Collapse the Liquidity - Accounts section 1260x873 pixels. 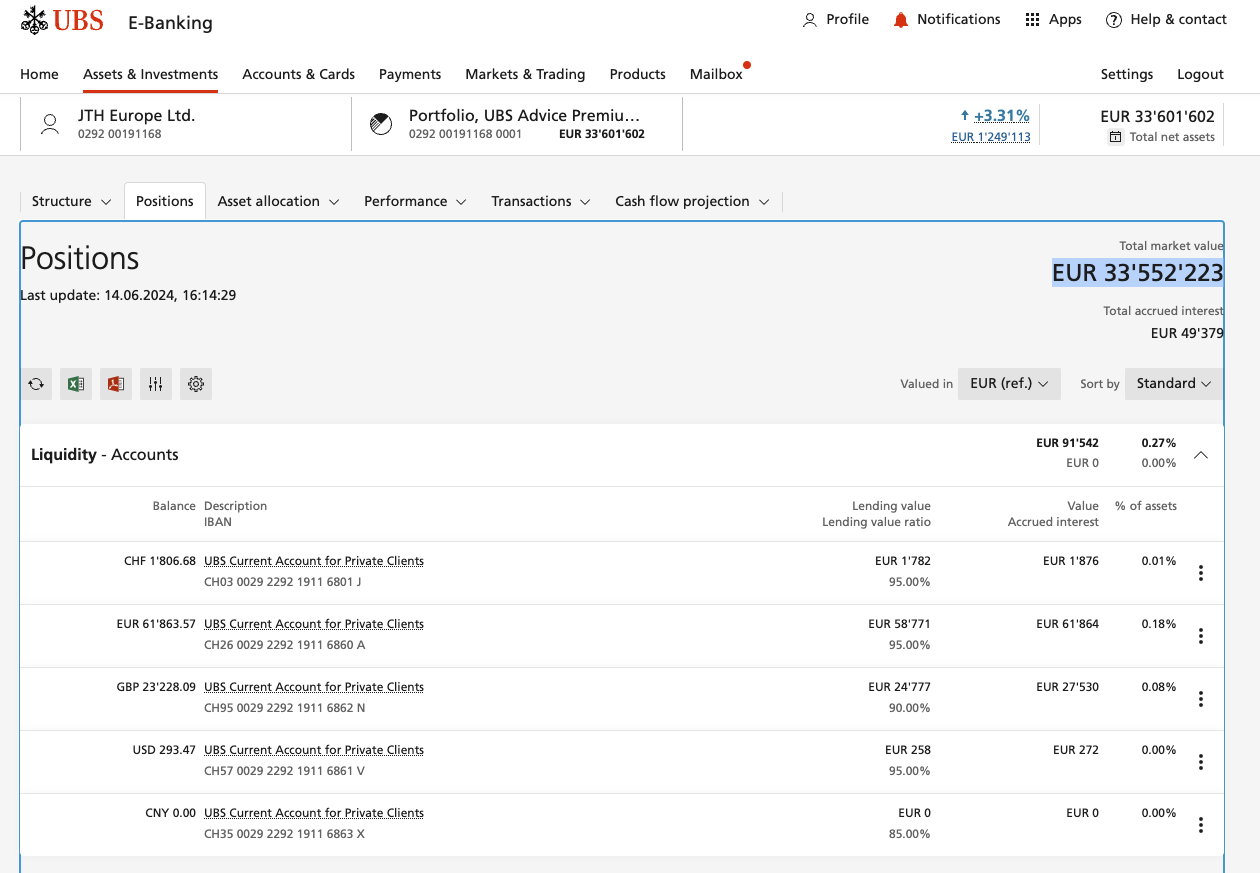(1201, 455)
